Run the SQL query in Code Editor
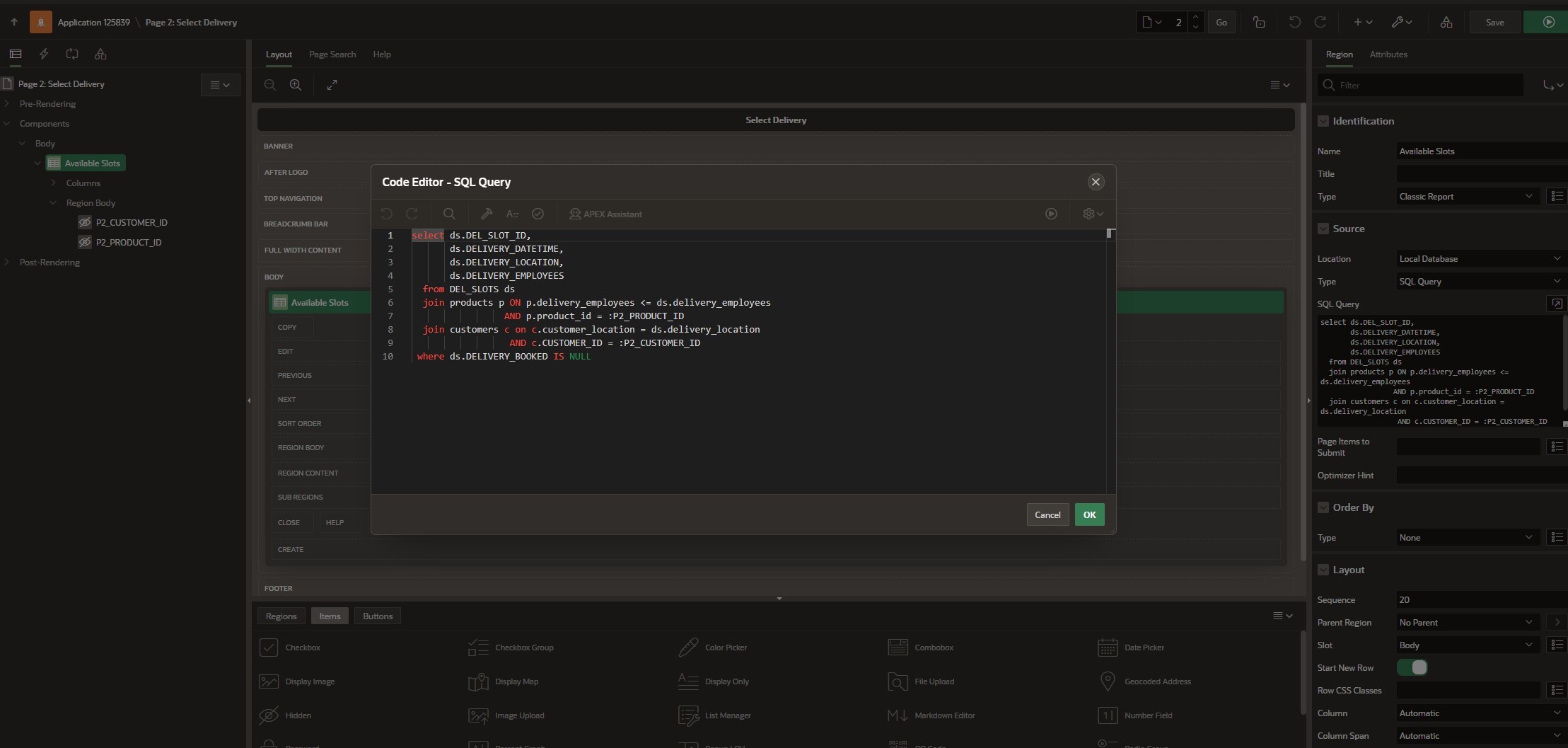Image resolution: width=1568 pixels, height=748 pixels. click(x=1052, y=214)
